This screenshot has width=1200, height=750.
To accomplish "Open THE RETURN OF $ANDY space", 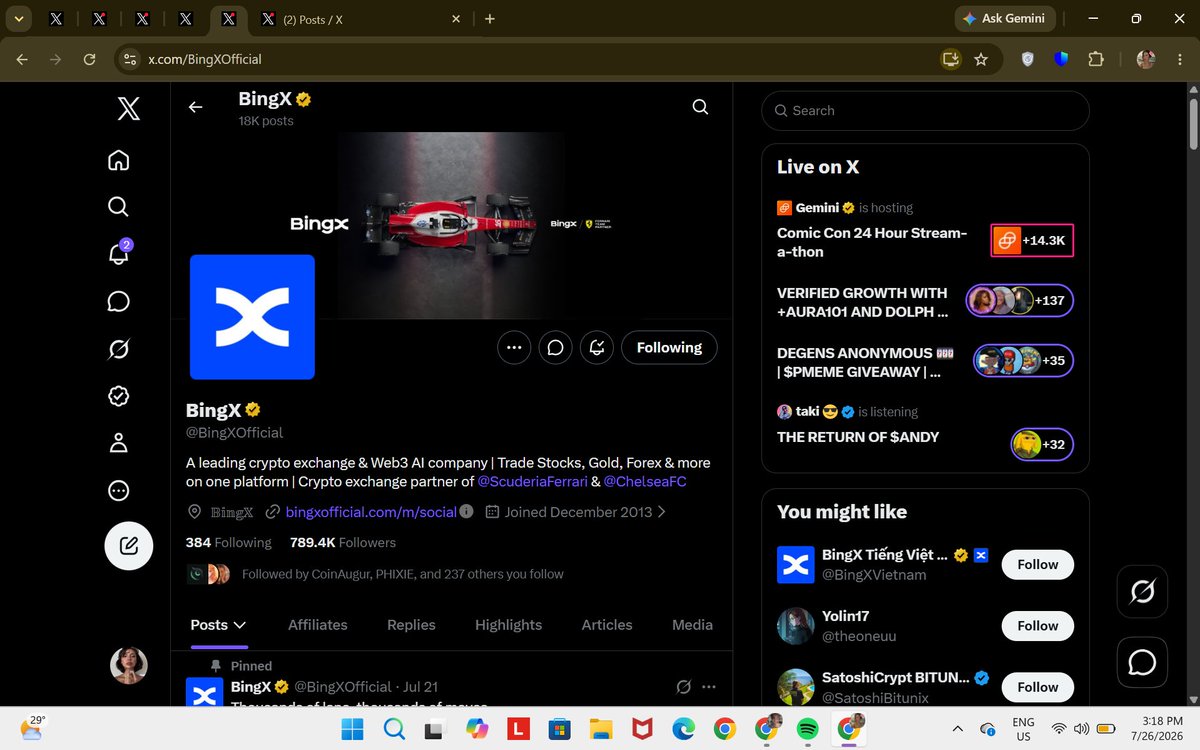I will 858,437.
